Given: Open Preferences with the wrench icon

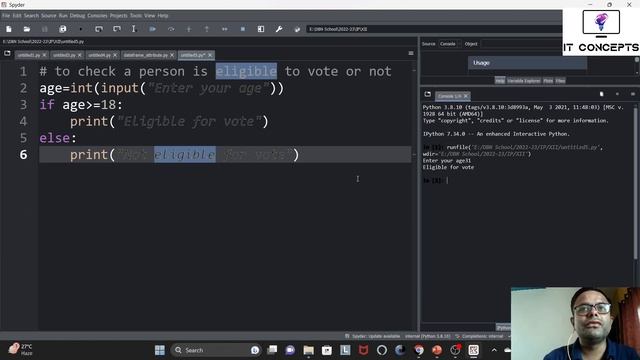Looking at the screenshot, I should [x=279, y=29].
